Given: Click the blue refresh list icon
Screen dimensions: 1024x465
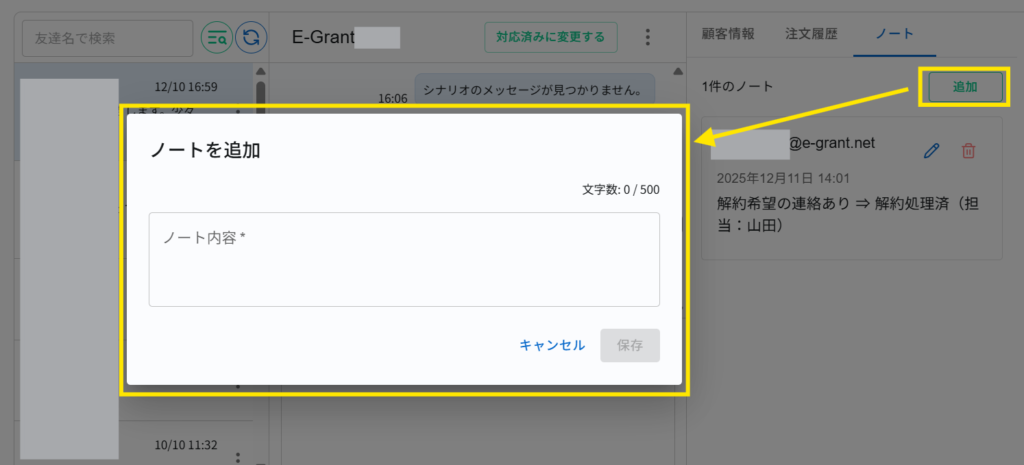Looking at the screenshot, I should 251,38.
